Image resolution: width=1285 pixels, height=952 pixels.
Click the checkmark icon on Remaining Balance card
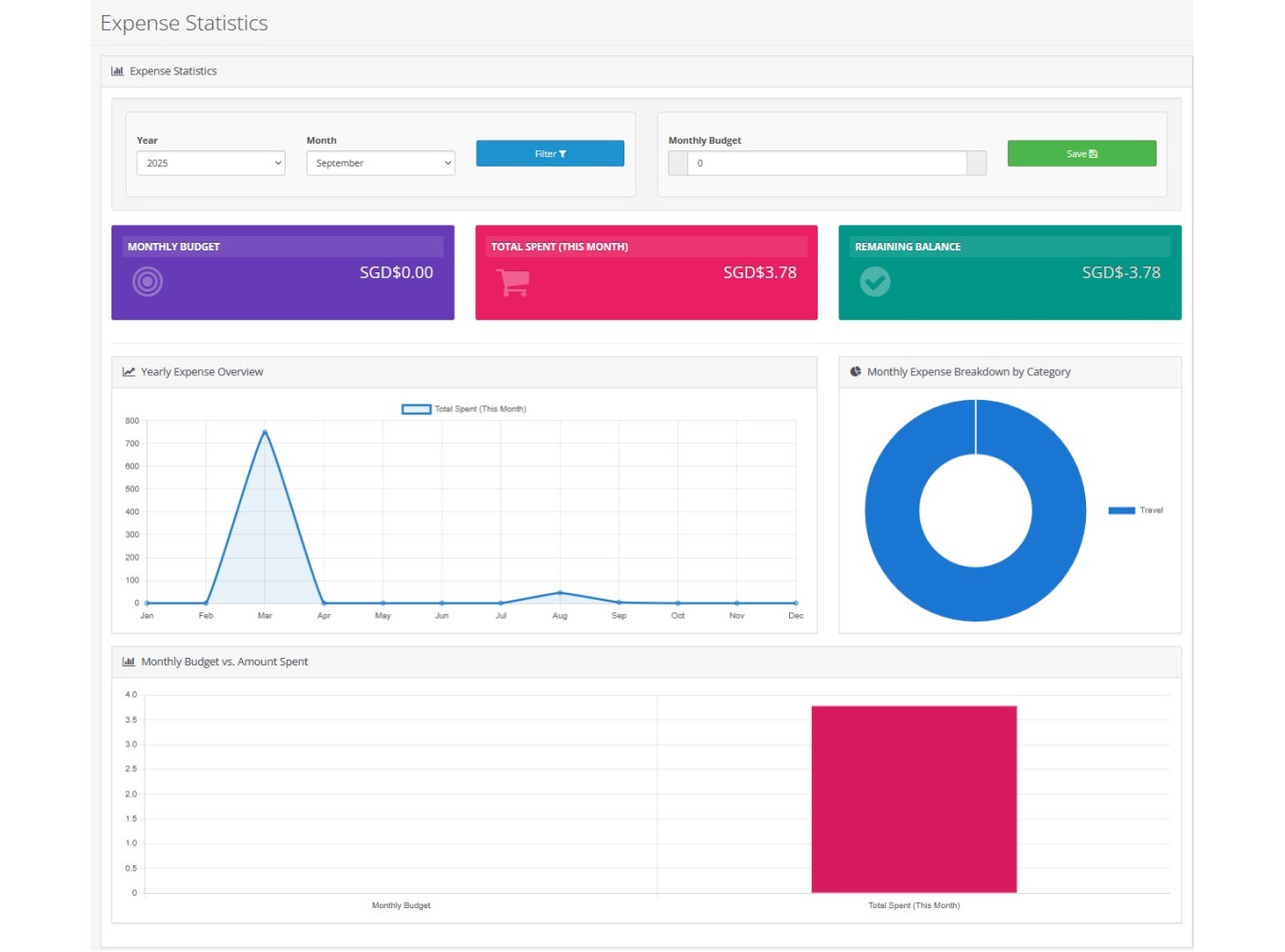[x=875, y=282]
